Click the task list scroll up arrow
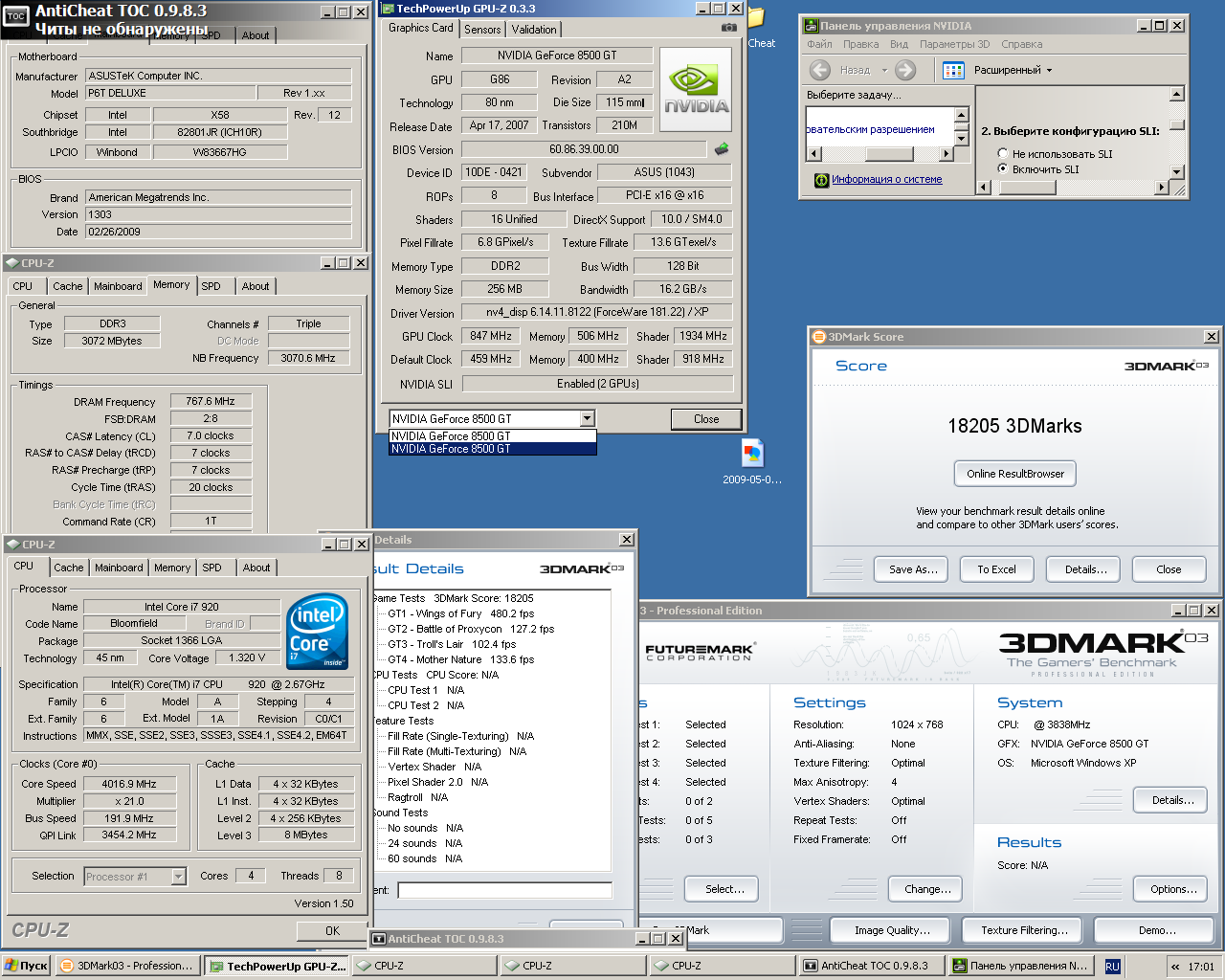The width and height of the screenshot is (1225, 980). pos(962,115)
